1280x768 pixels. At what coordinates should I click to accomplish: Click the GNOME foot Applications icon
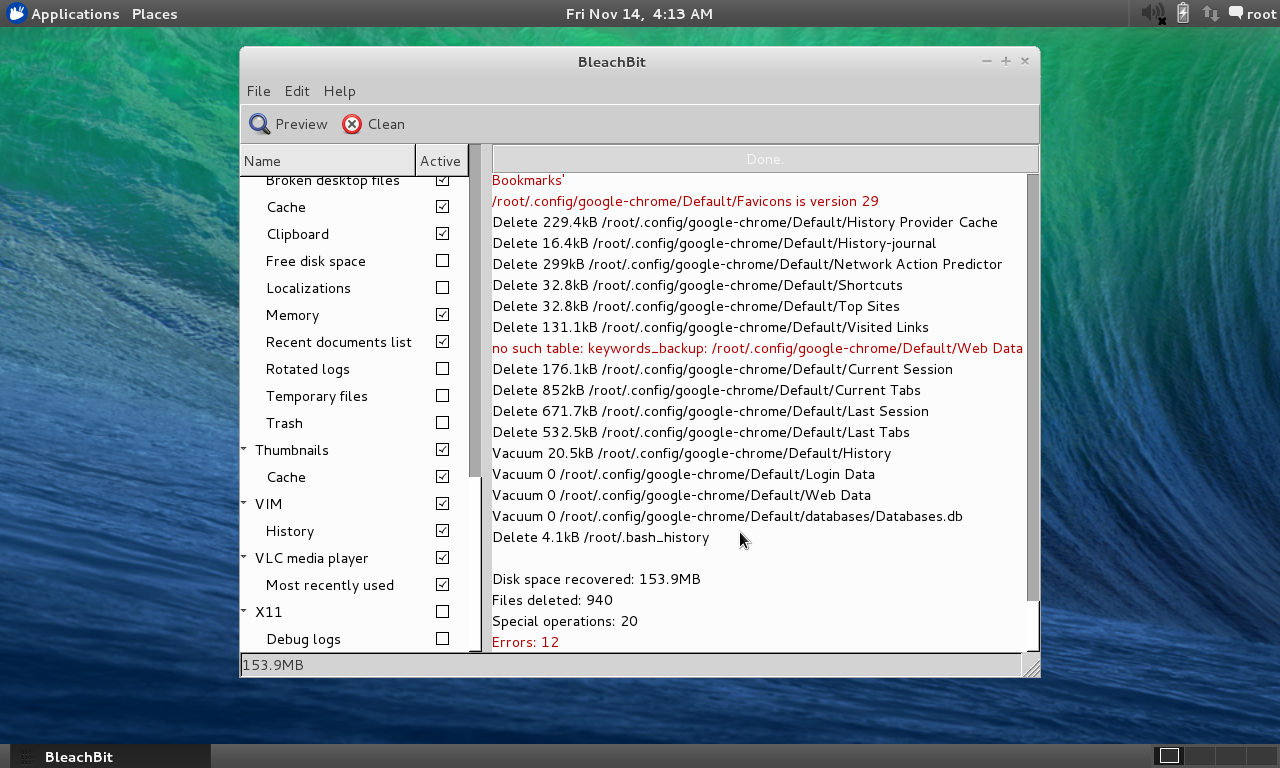pos(17,13)
